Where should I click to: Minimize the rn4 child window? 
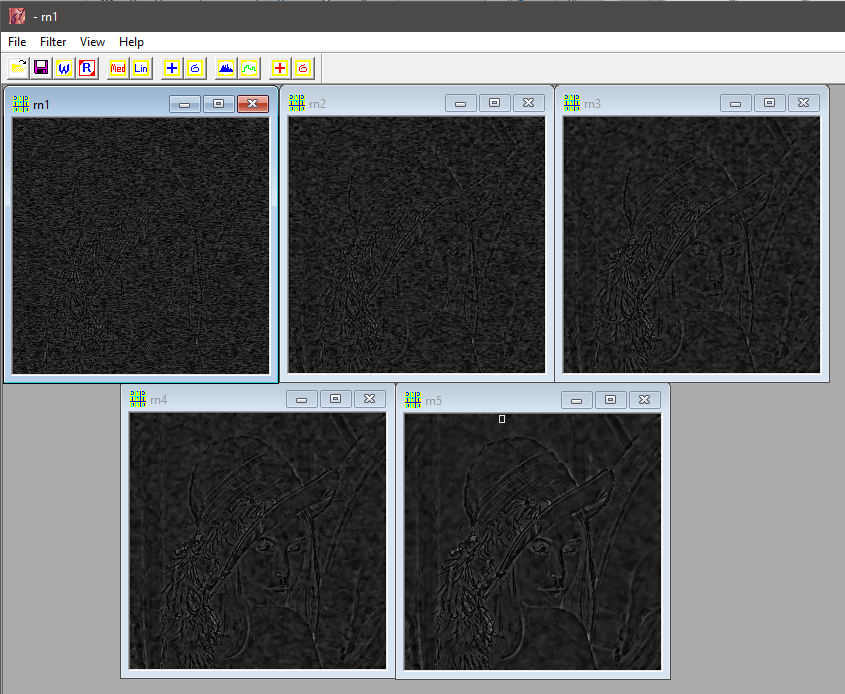301,399
